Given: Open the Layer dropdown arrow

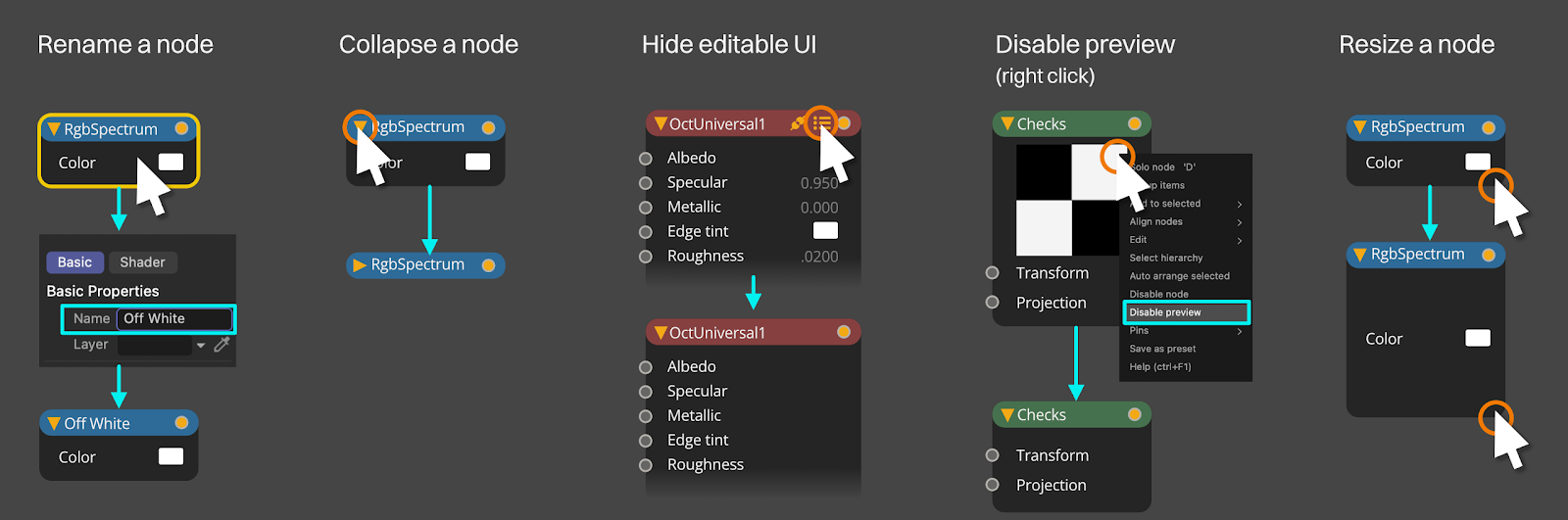Looking at the screenshot, I should pos(201,345).
